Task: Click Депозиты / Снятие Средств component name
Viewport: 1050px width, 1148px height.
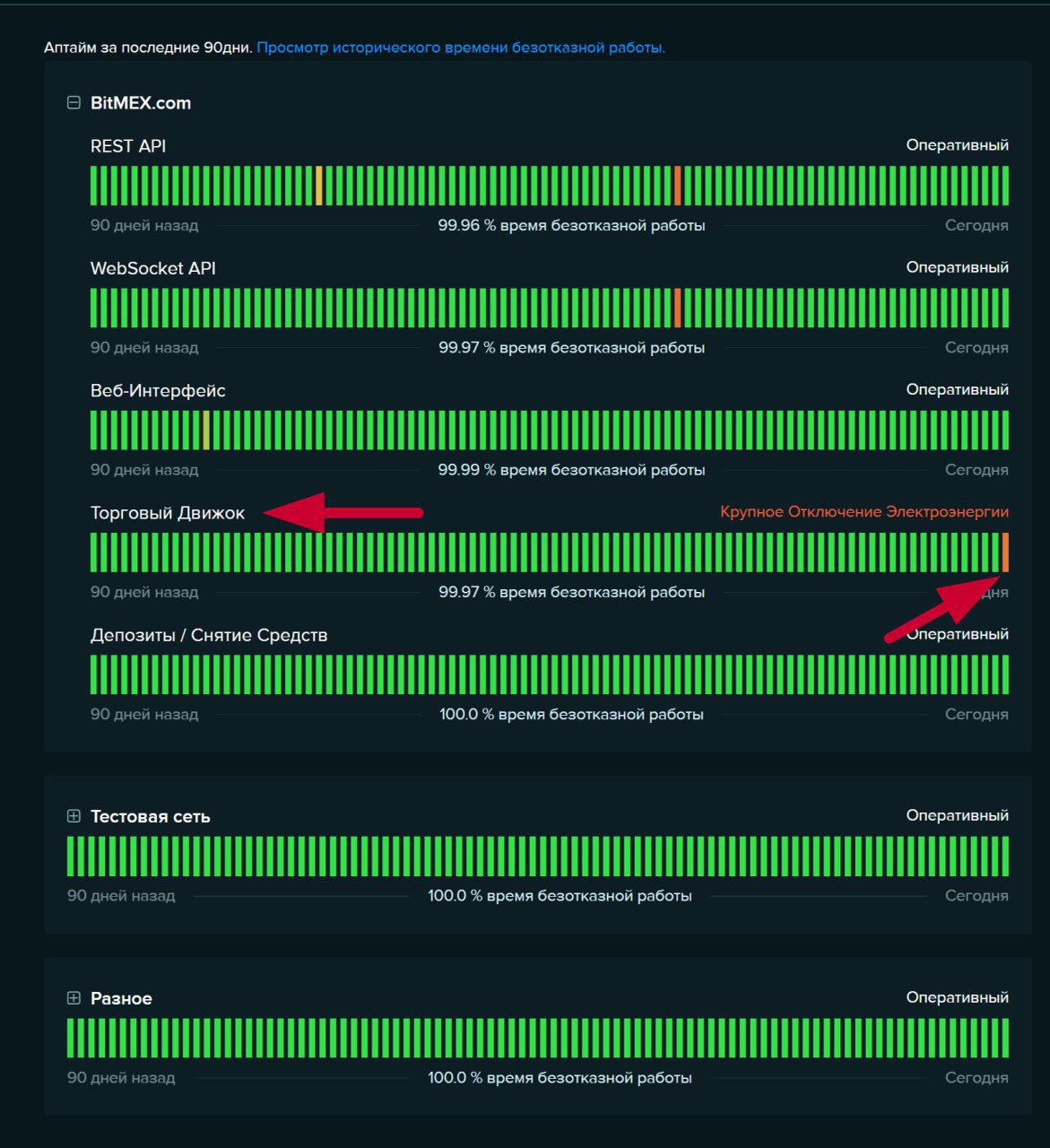Action: (209, 635)
